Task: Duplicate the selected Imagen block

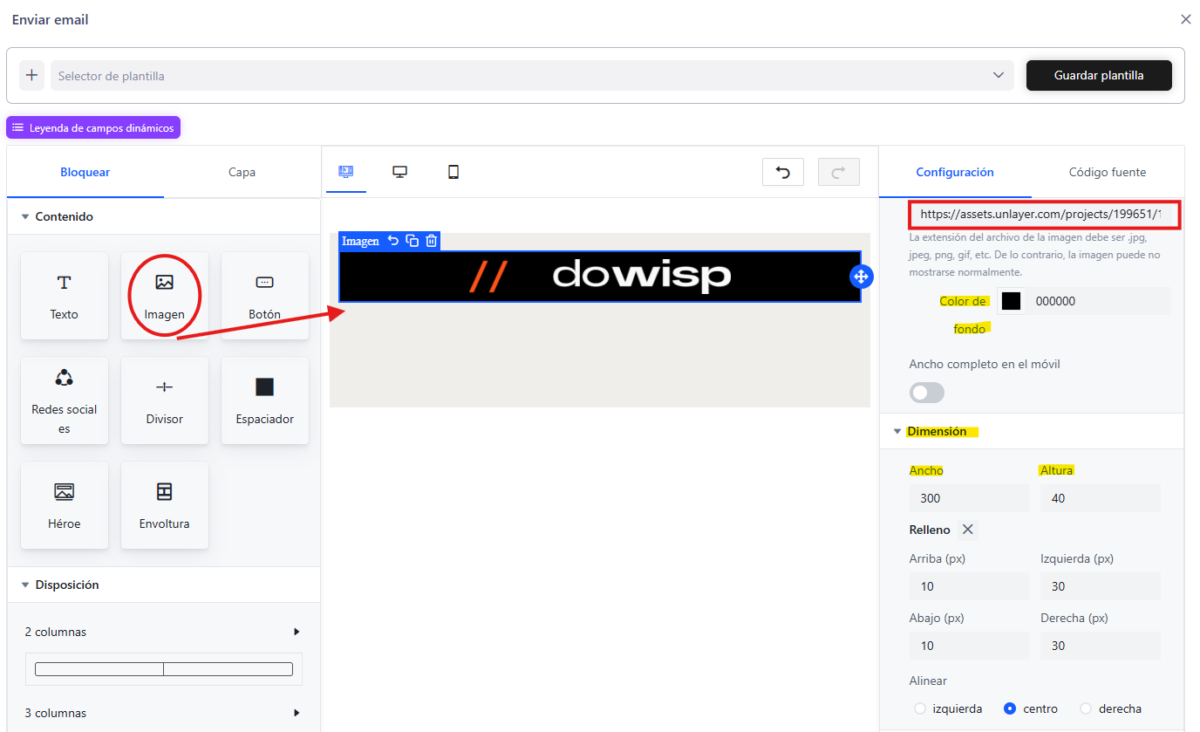Action: (412, 241)
